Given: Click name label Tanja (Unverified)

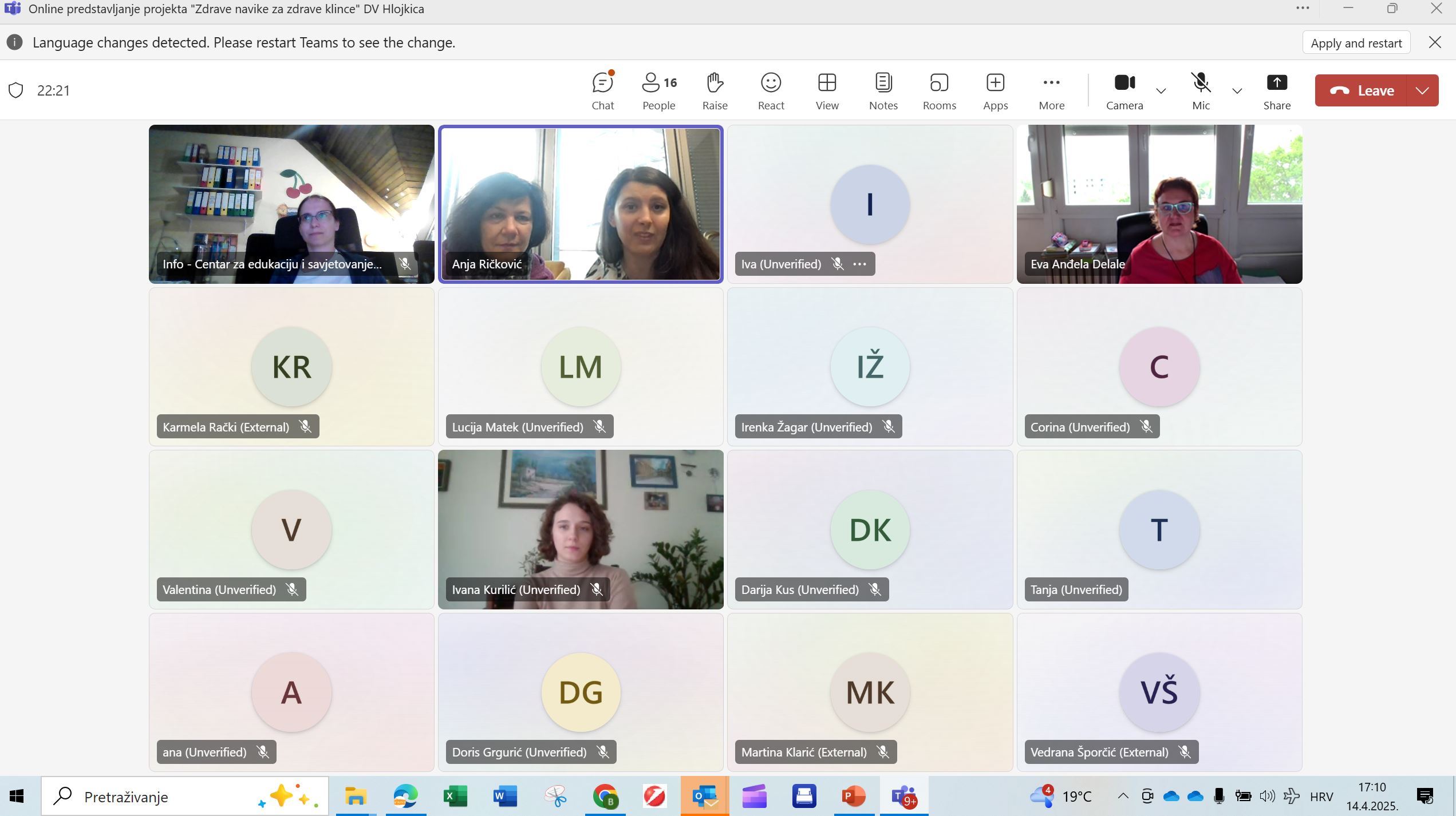Looking at the screenshot, I should coord(1076,589).
